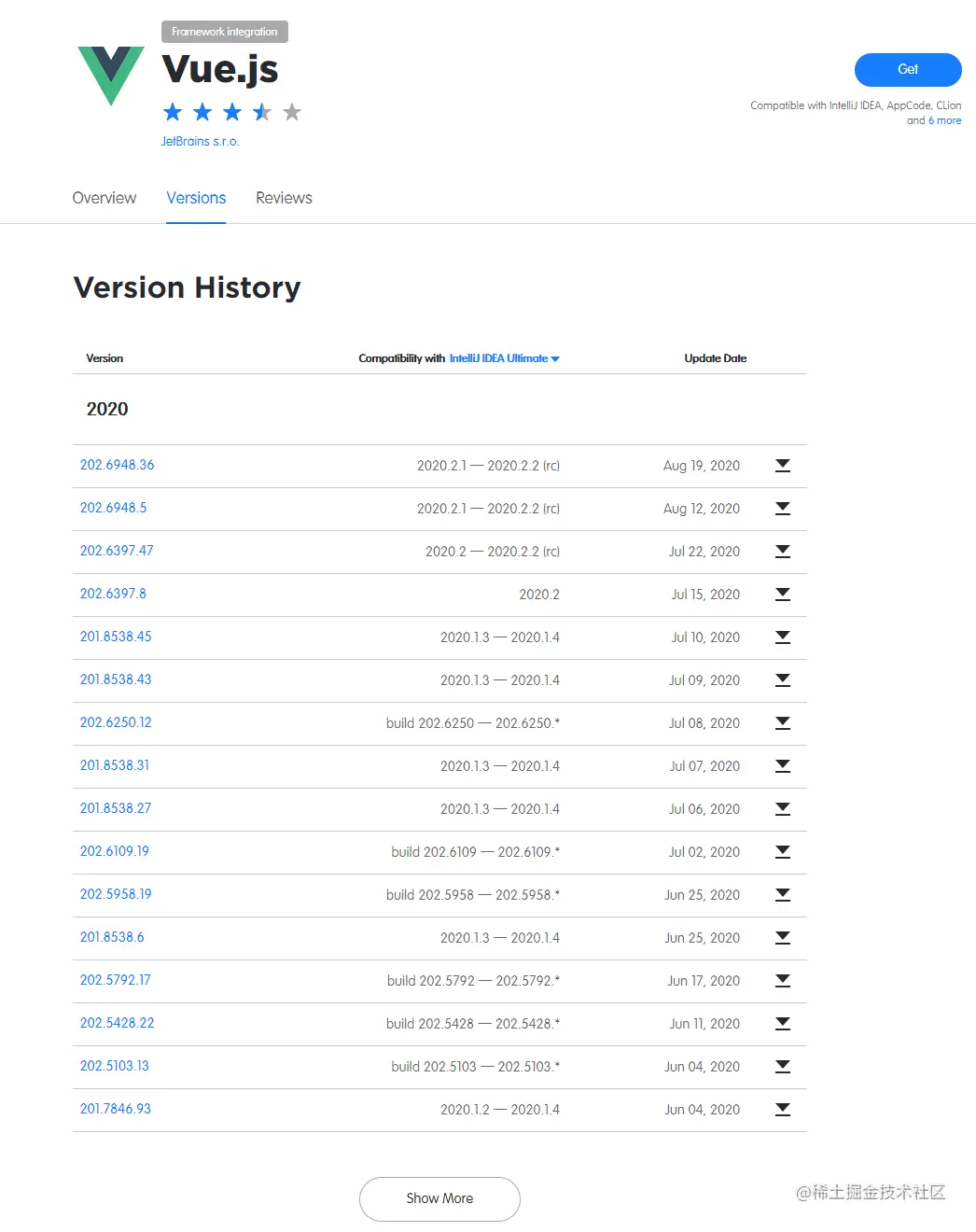Screen dimensions: 976x1232
Task: Download version 202.6397.8 using its arrow icon
Action: (783, 595)
